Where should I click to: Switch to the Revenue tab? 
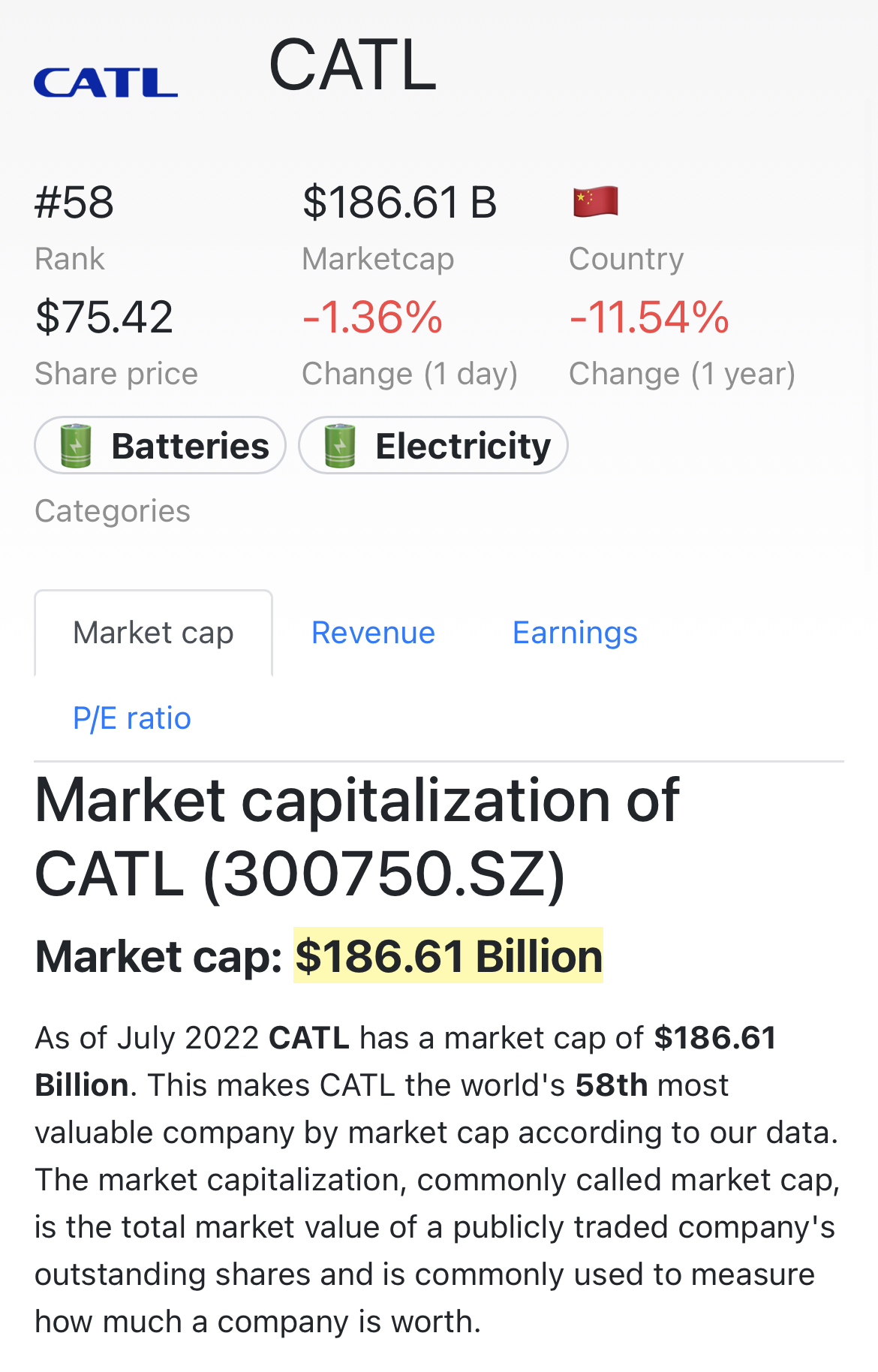[373, 633]
